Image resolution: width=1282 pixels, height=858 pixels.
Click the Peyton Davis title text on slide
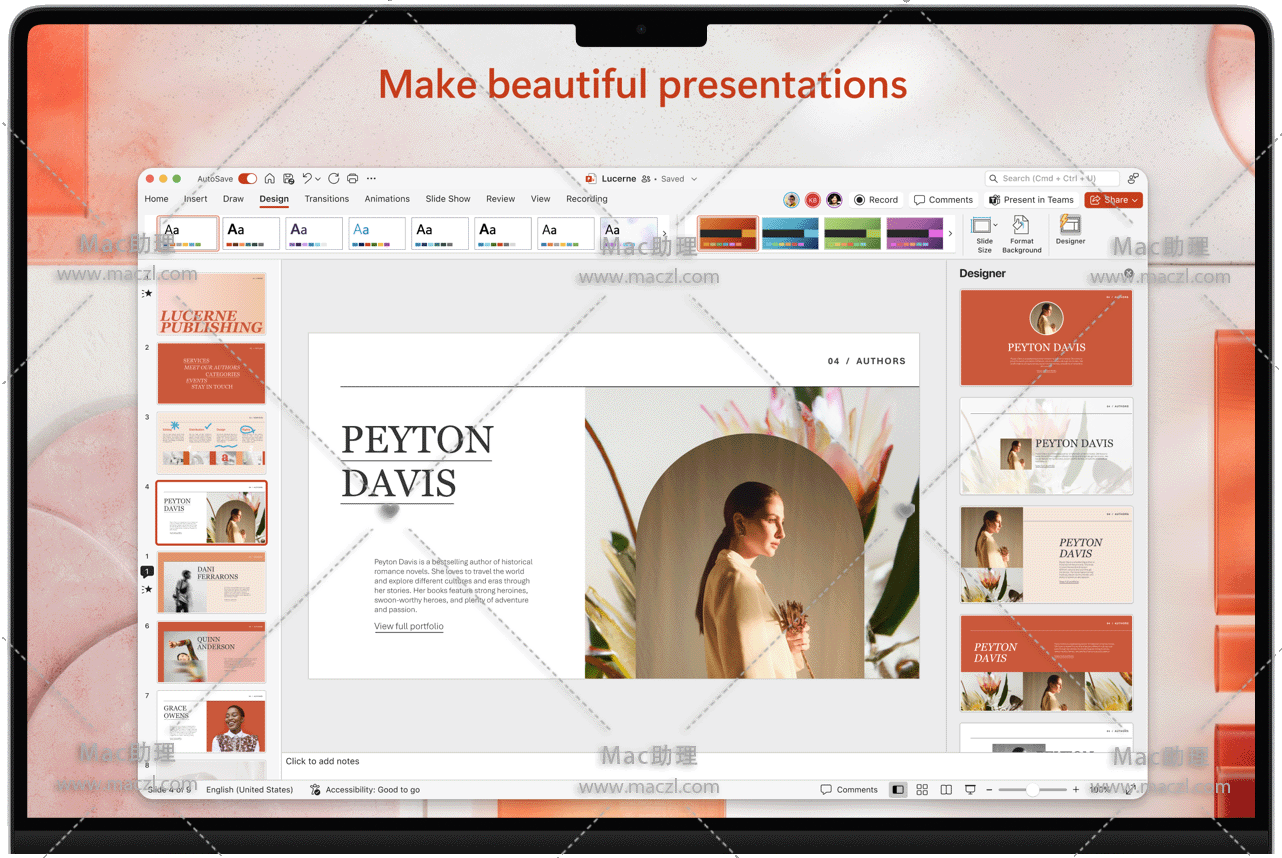417,461
